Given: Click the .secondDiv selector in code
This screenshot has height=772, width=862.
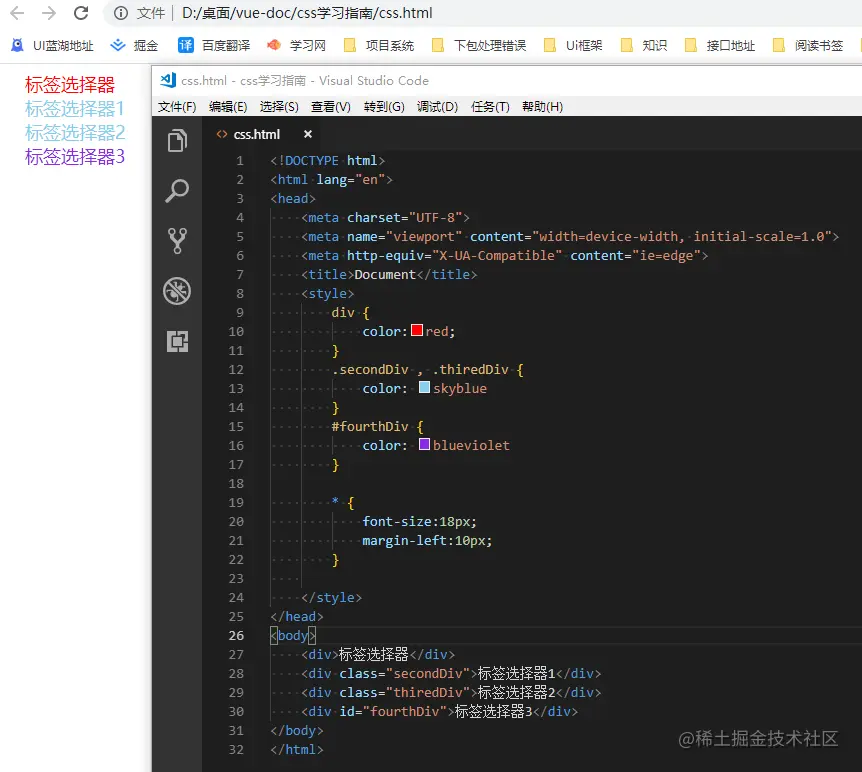Looking at the screenshot, I should [x=371, y=369].
